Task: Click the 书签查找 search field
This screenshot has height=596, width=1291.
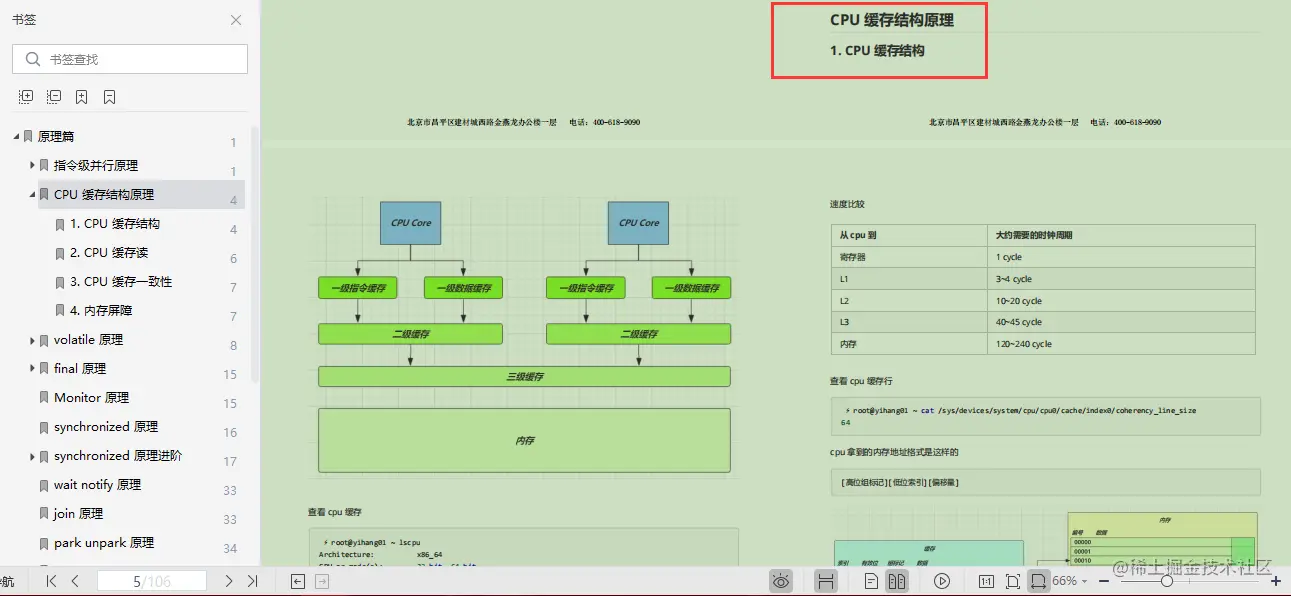Action: 130,59
